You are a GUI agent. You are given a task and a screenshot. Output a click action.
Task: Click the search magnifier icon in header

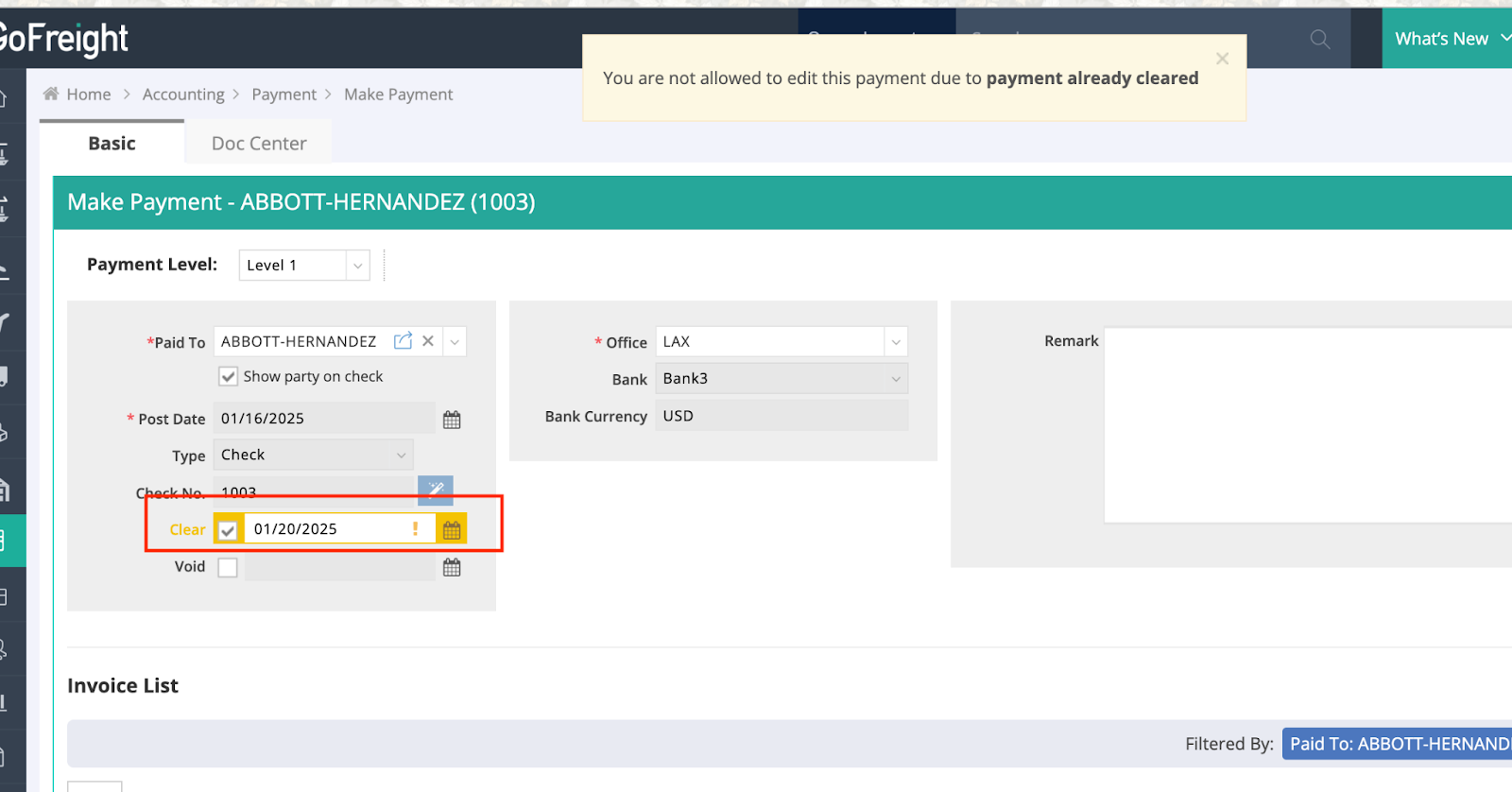click(x=1319, y=39)
